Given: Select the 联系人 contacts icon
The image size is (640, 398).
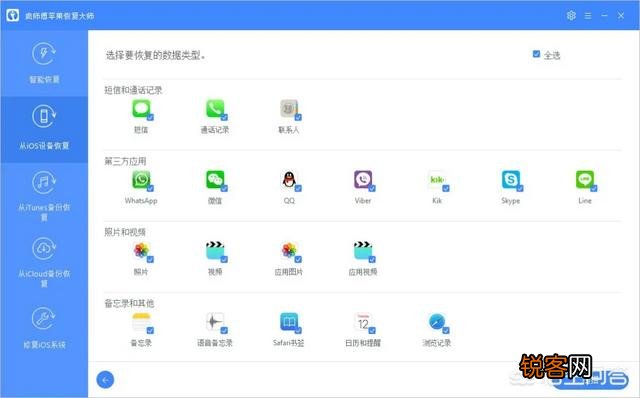Looking at the screenshot, I should [289, 109].
